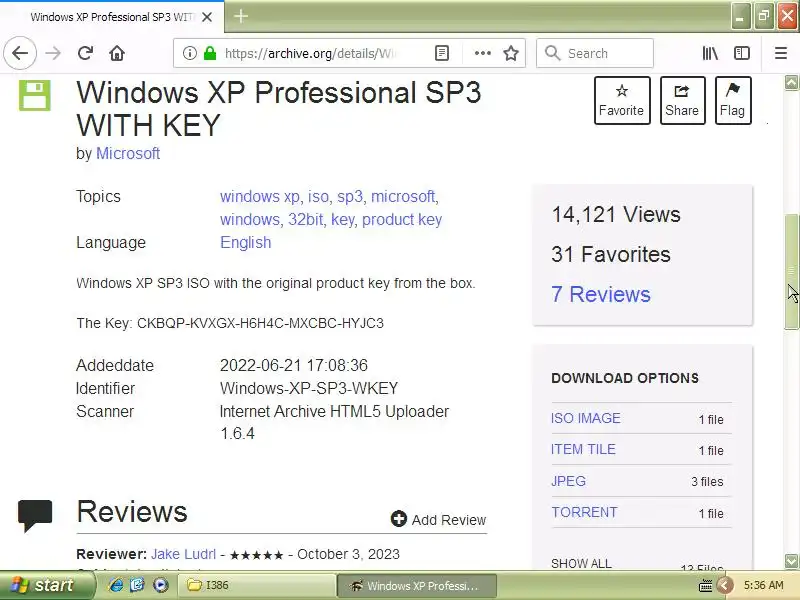
Task: Open the 'key' topic link
Action: pyautogui.click(x=342, y=220)
